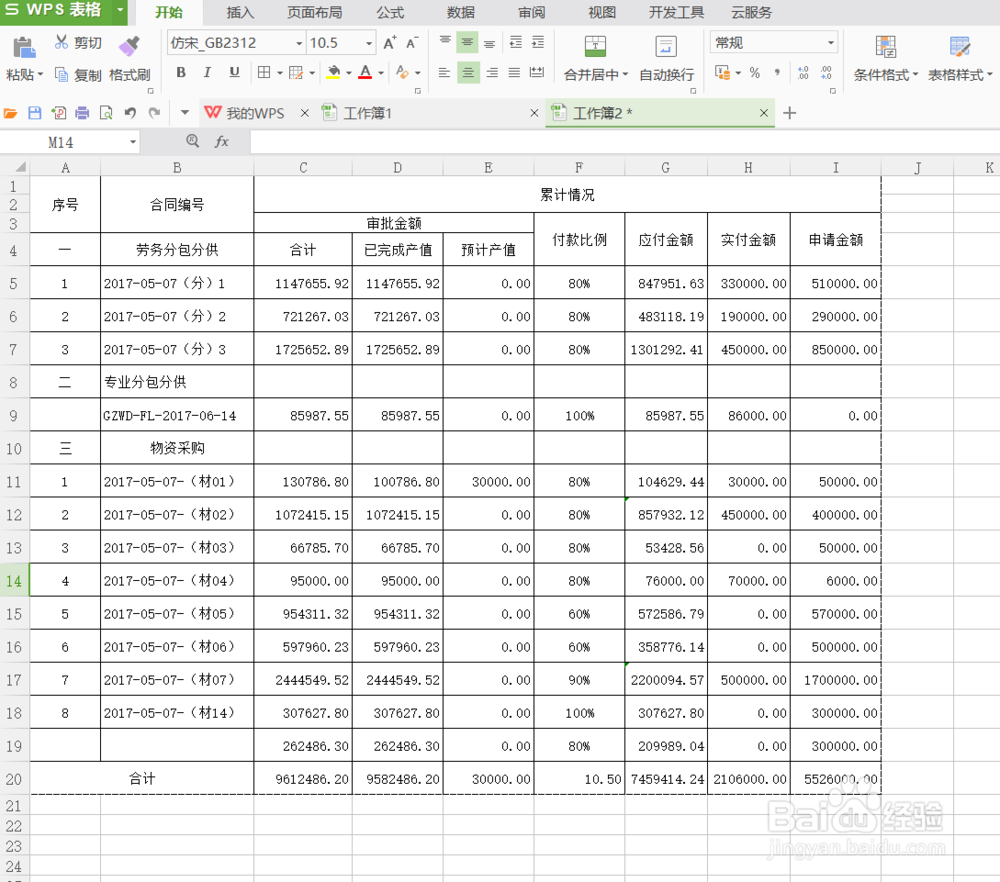Click the Format Painter (格式刷) icon
1000x882 pixels.
point(129,46)
